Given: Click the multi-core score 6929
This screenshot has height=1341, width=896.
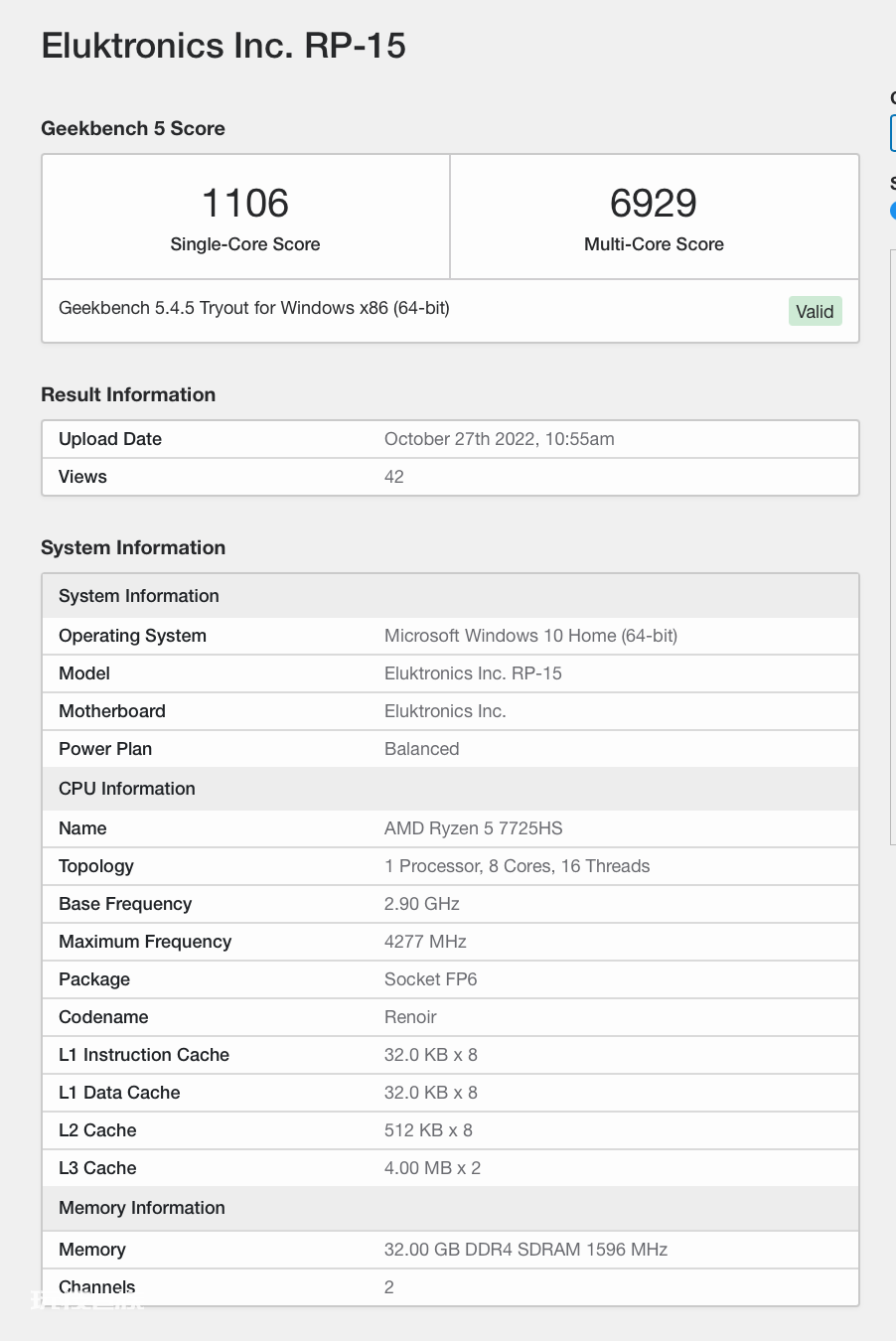Looking at the screenshot, I should pos(654,203).
